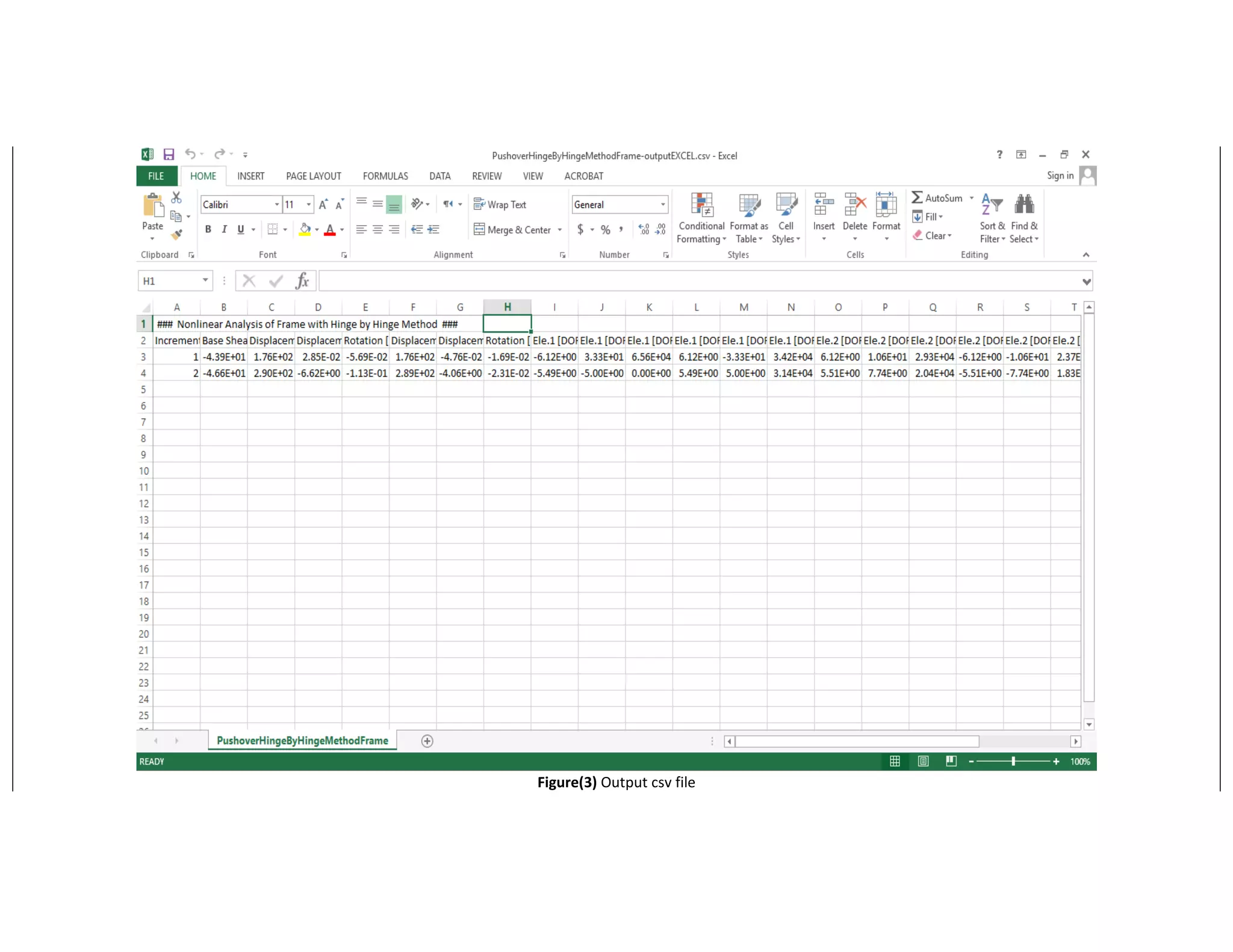Screen dimensions: 1233x952
Task: Copy selection using the Copy icon
Action: coord(176,216)
